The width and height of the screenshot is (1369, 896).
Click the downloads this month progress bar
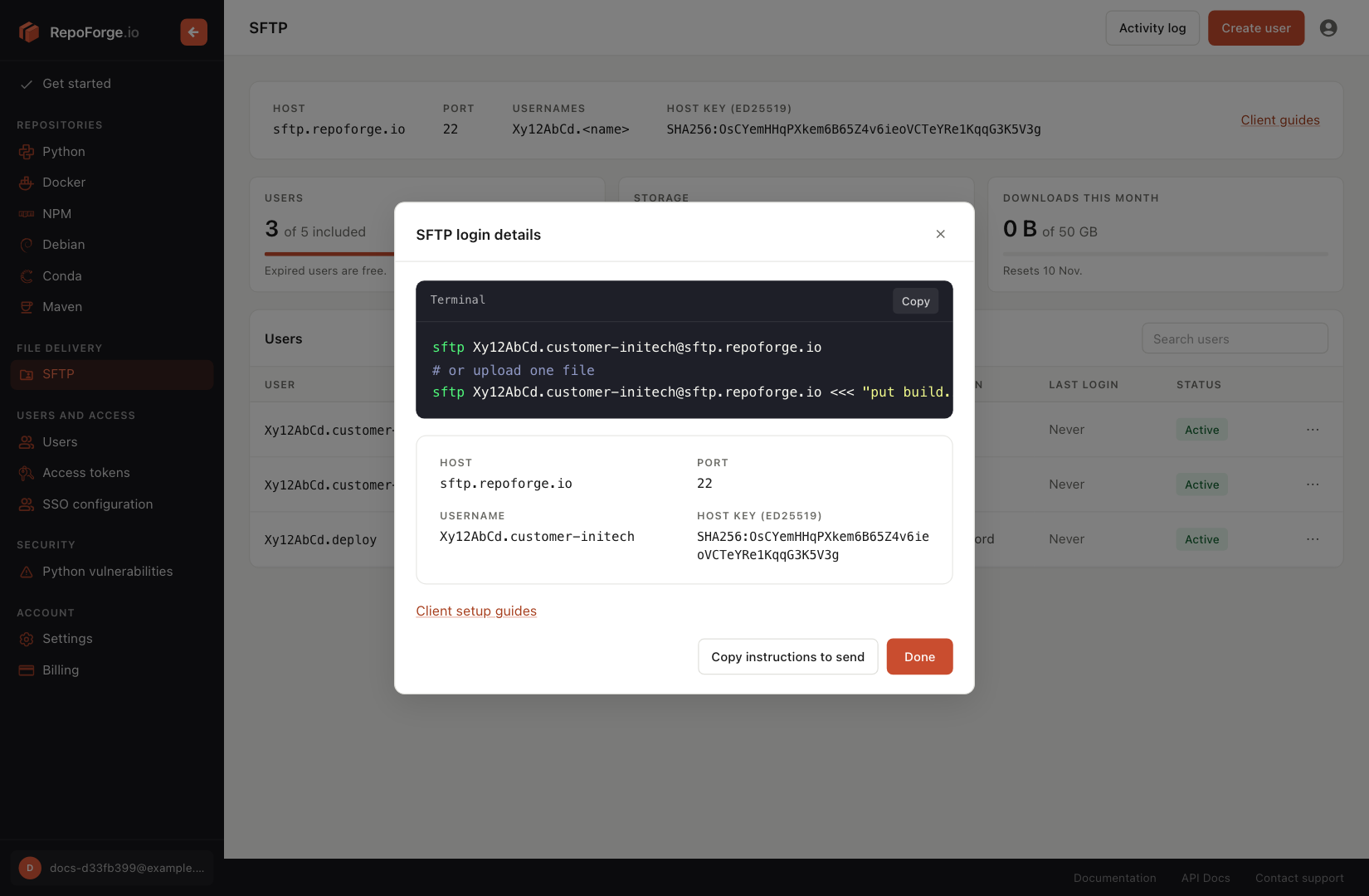(x=1165, y=254)
